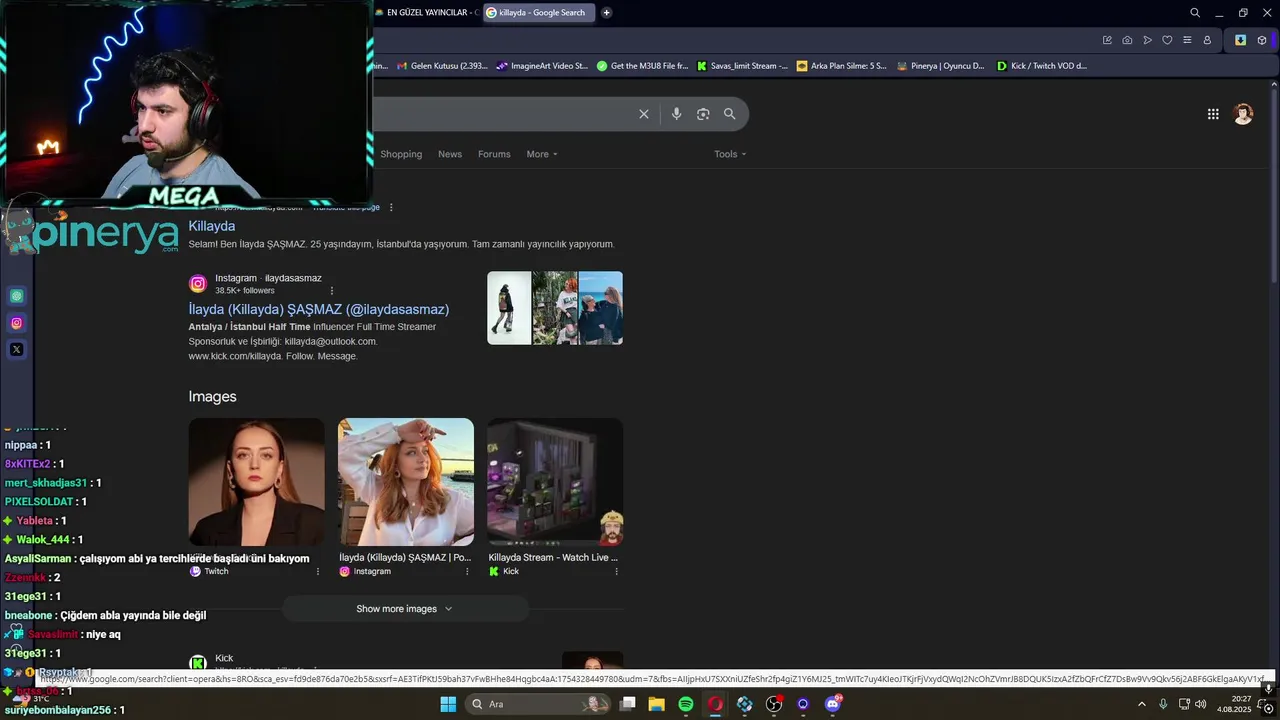
Task: Clear the Google search box text
Action: pyautogui.click(x=644, y=114)
